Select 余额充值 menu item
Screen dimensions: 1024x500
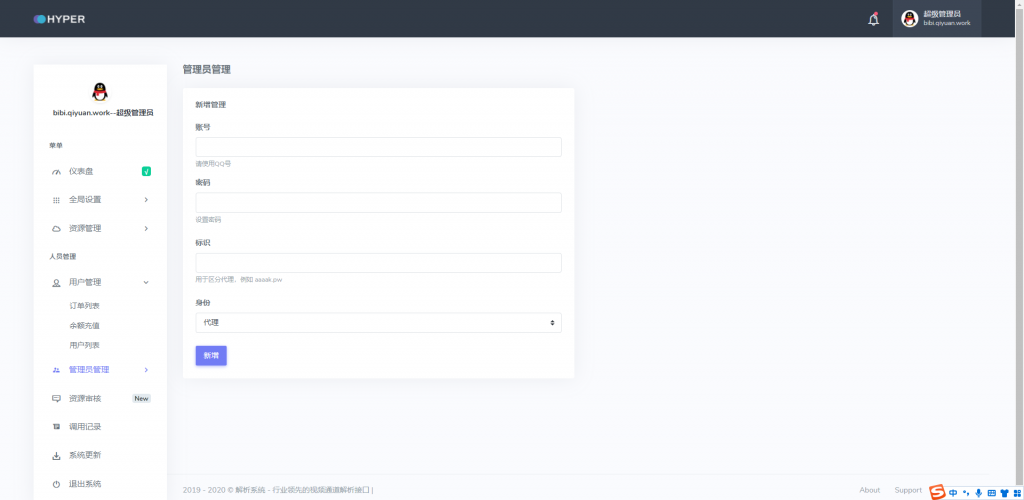pyautogui.click(x=84, y=325)
